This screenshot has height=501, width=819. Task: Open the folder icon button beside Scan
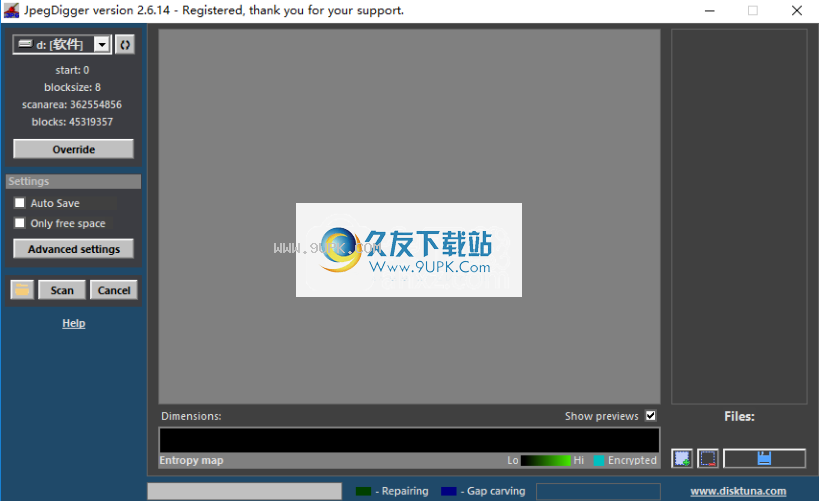(x=22, y=290)
